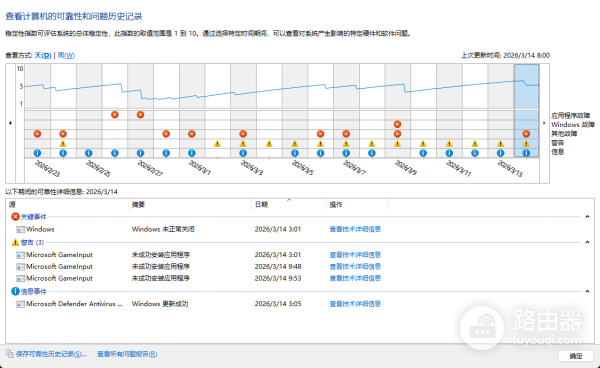Open the 查看所有问题报告(R) link
The height and width of the screenshot is (368, 600).
click(127, 354)
